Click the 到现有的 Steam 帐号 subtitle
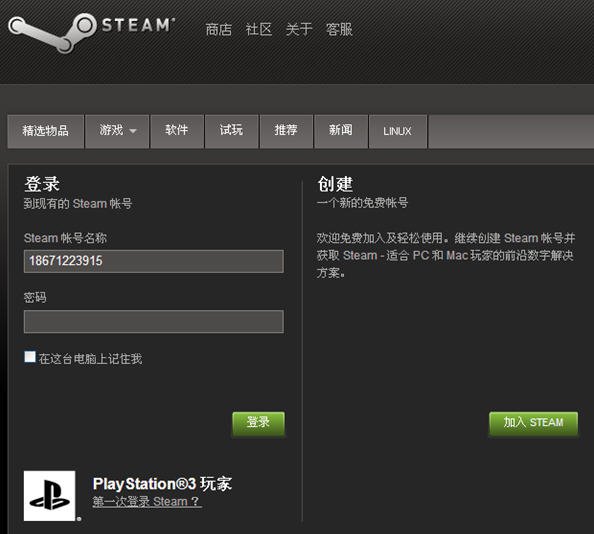This screenshot has height=534, width=594. pos(78,204)
